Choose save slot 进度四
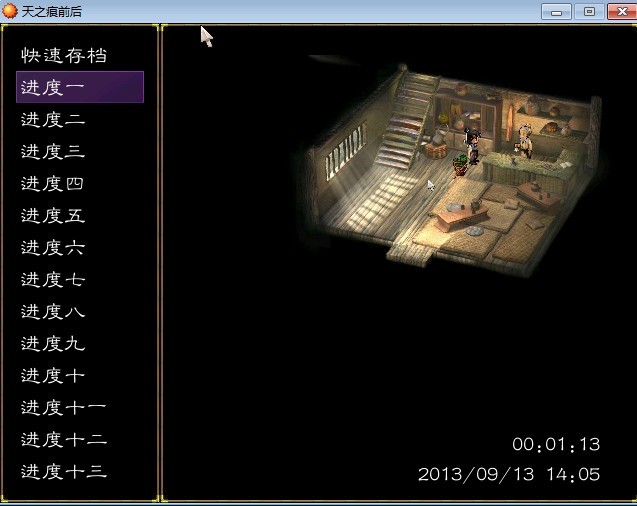The width and height of the screenshot is (637, 506). pyautogui.click(x=52, y=184)
